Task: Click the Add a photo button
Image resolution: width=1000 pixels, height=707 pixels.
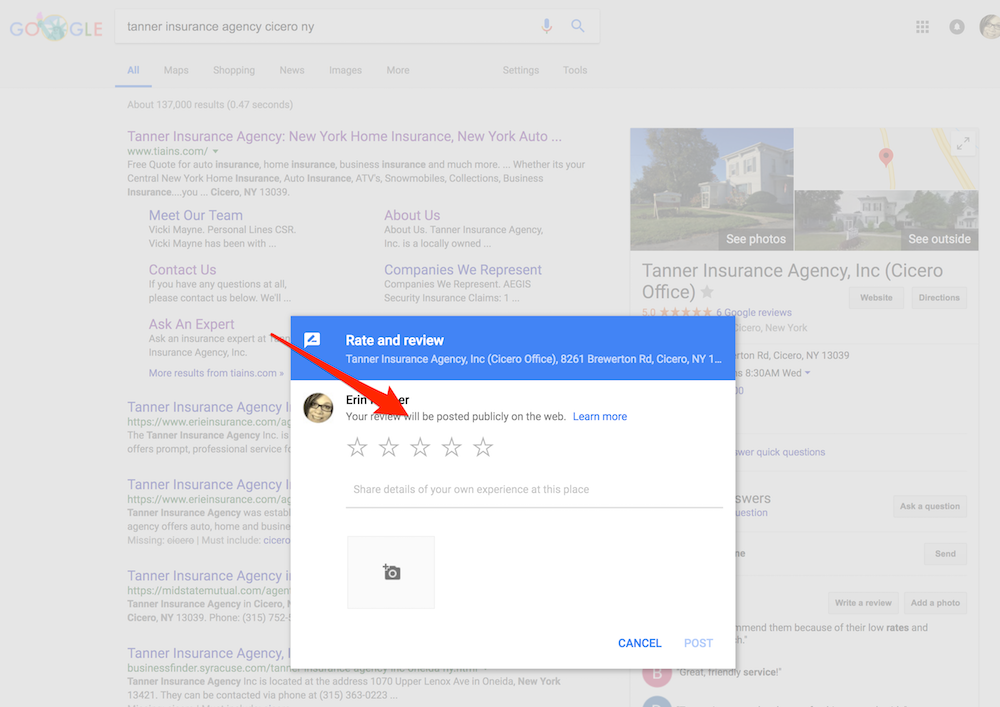Action: point(935,603)
